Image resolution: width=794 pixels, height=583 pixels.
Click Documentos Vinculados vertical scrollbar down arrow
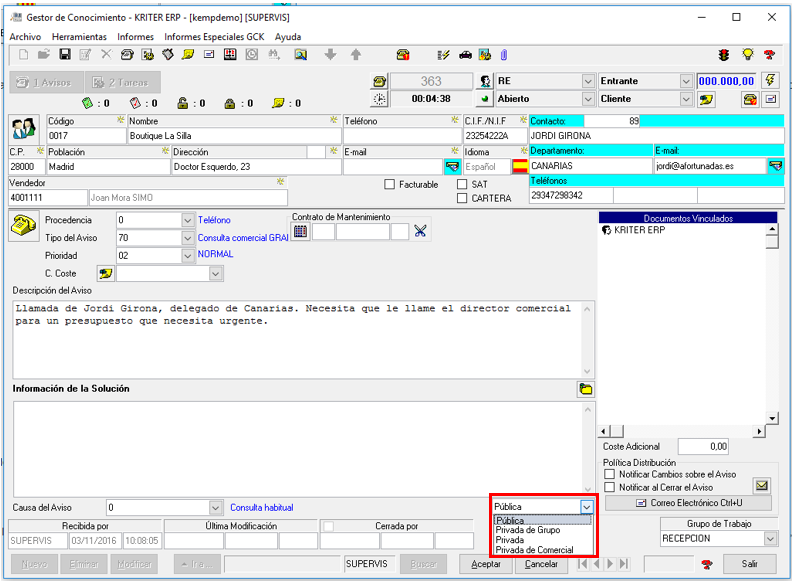click(x=772, y=418)
